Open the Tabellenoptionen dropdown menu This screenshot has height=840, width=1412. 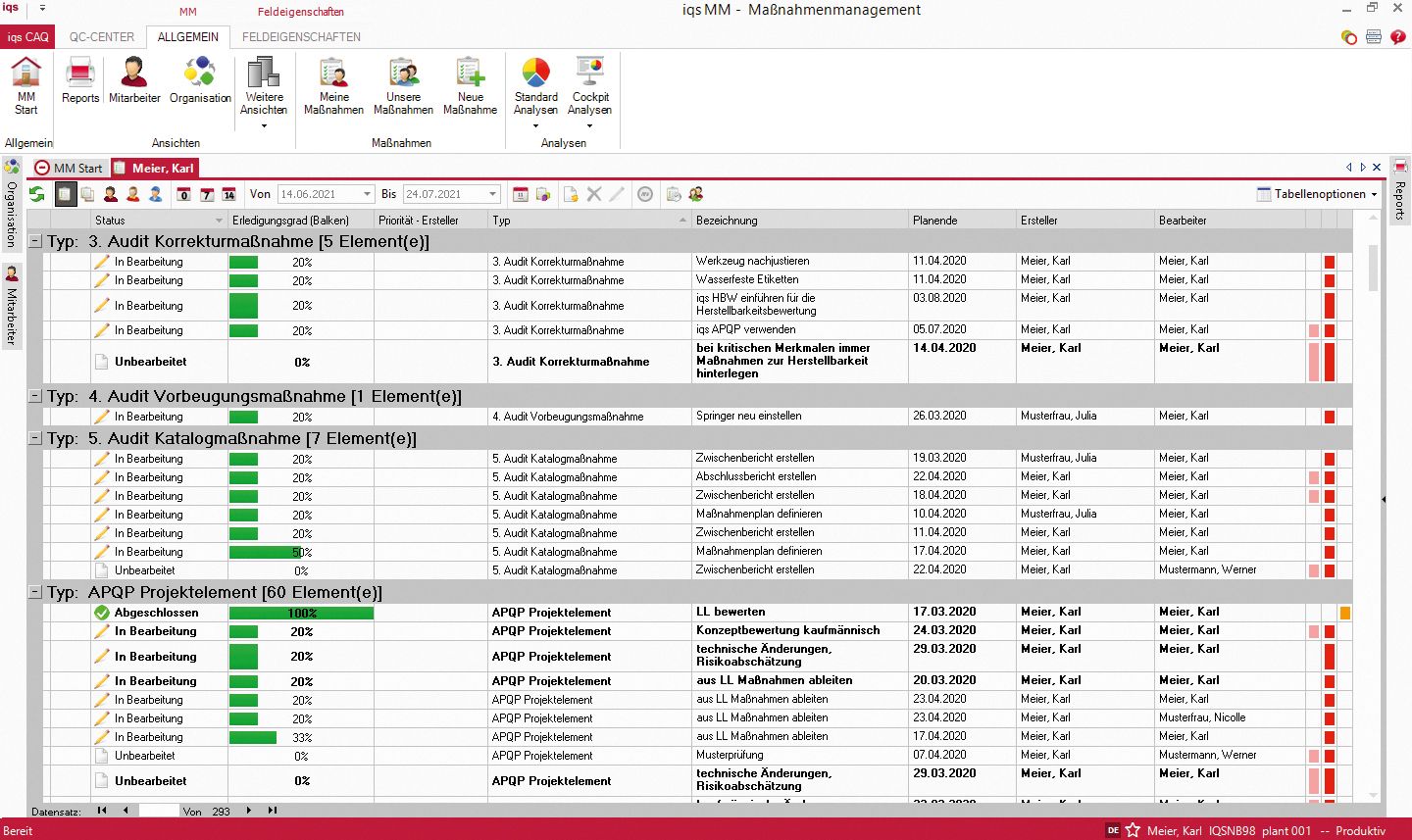click(x=1319, y=194)
